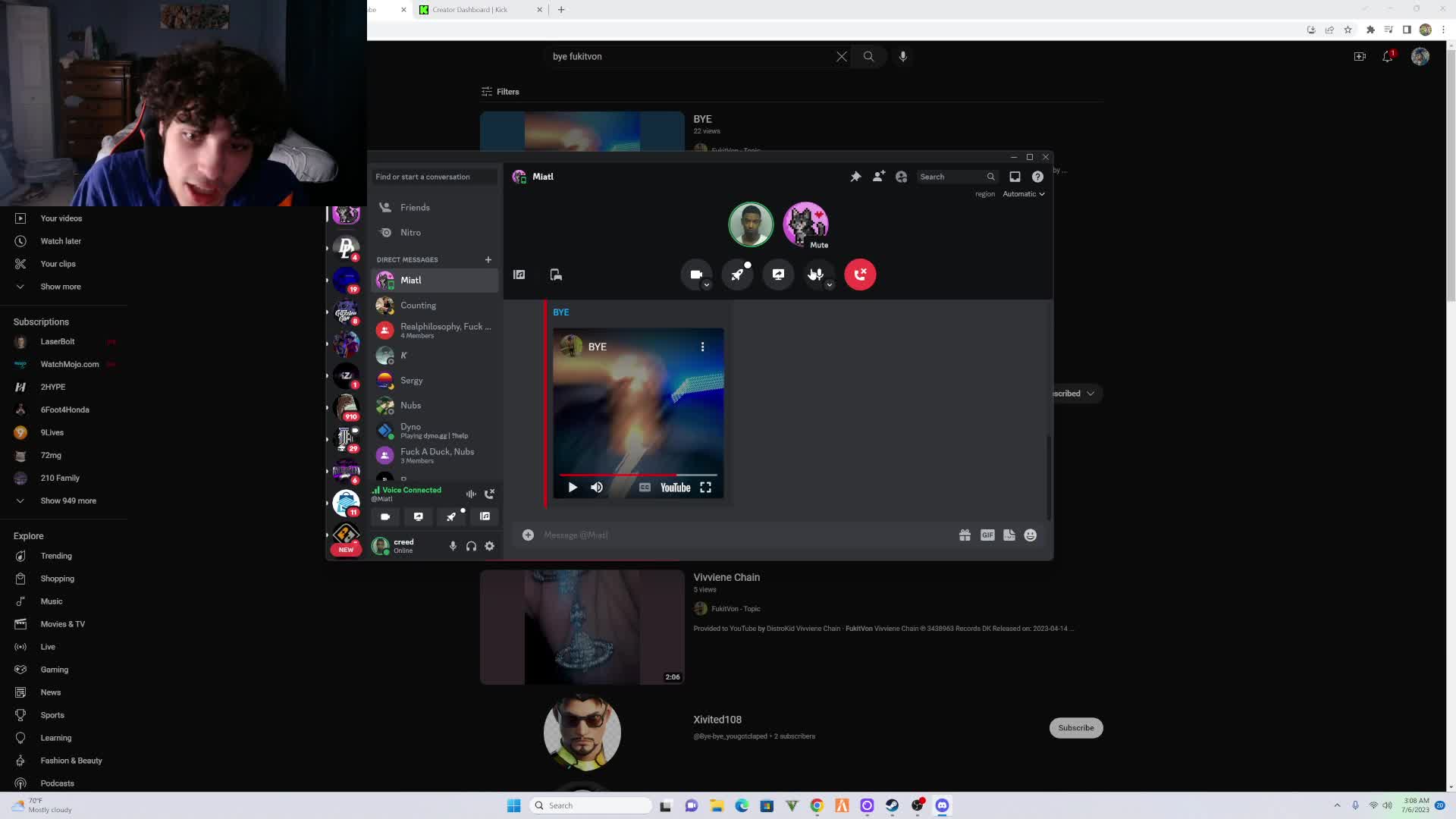Image resolution: width=1456 pixels, height=819 pixels.
Task: Open camera options arrow in call
Action: [x=707, y=285]
